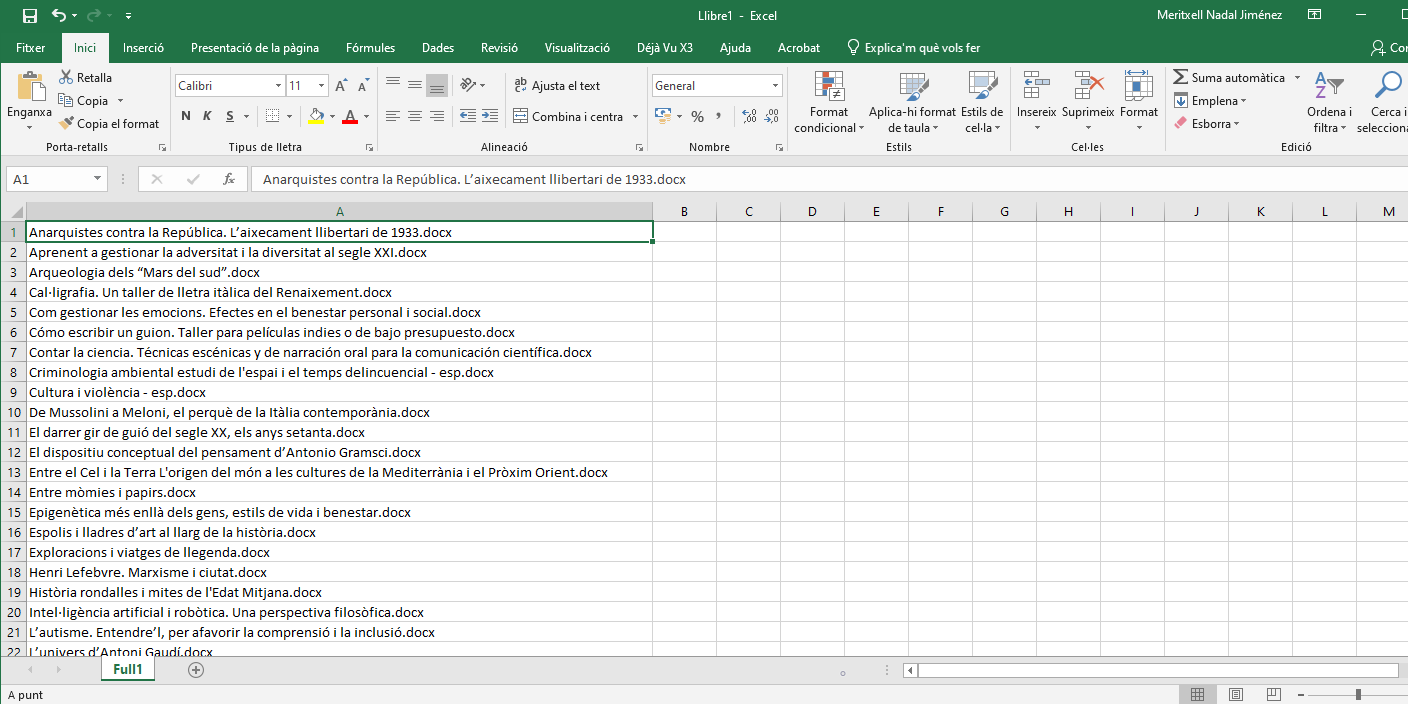Screen dimensions: 1408x704
Task: Click the 'Insereix' cells icon
Action: (x=1036, y=102)
